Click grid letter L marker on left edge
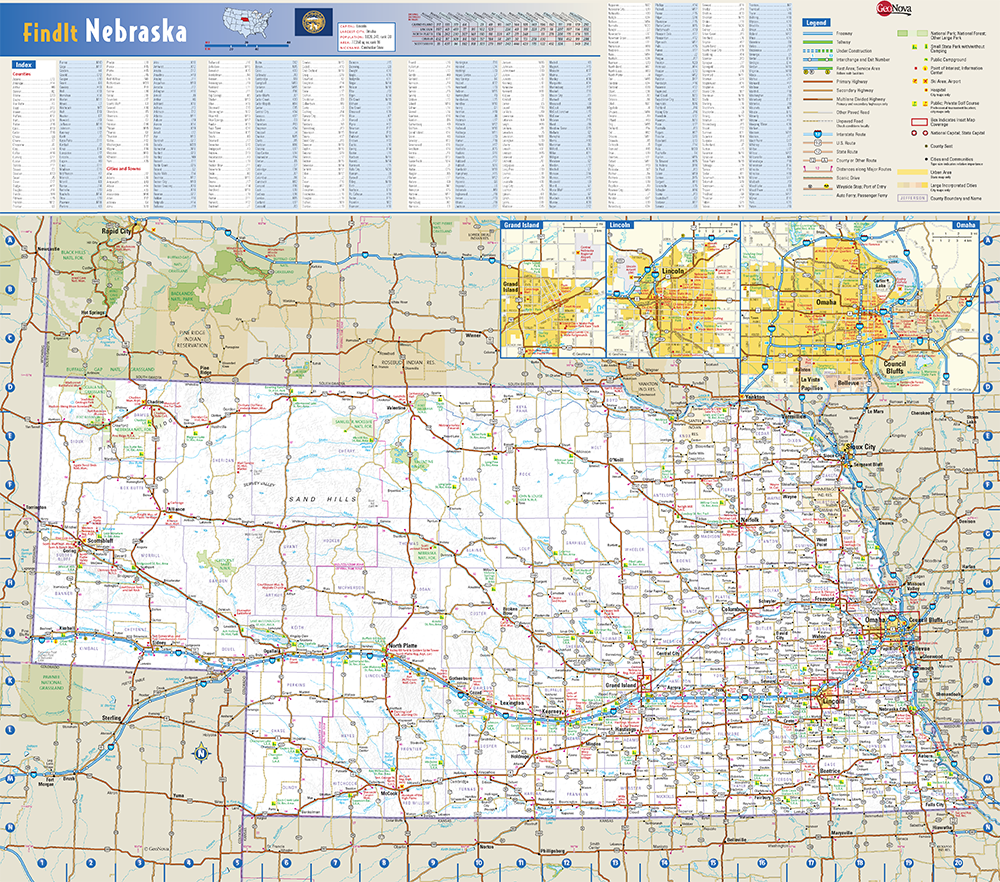Image resolution: width=1000 pixels, height=882 pixels. click(x=10, y=730)
